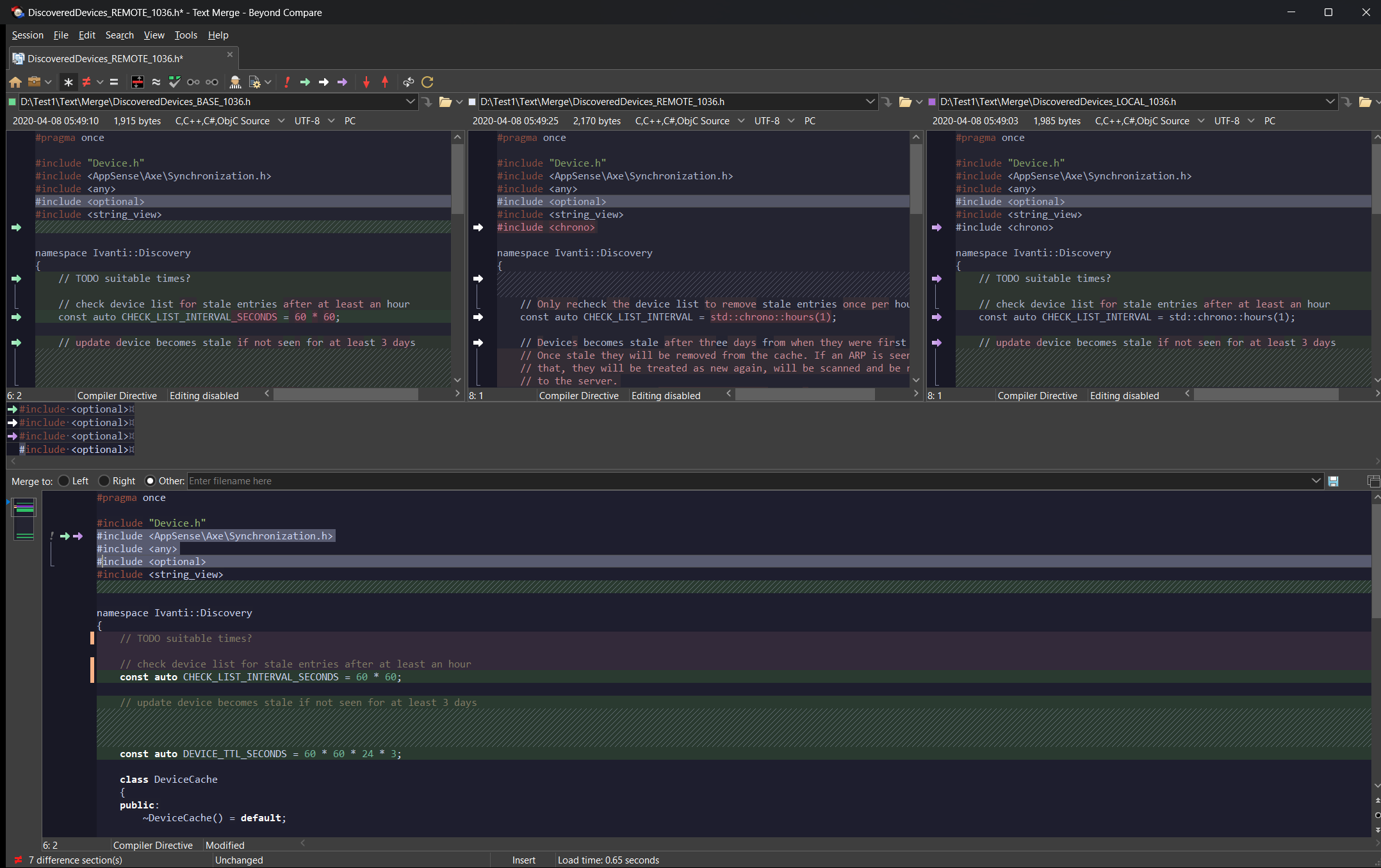The height and width of the screenshot is (868, 1381).
Task: Toggle Show Differences not-equal filter
Action: (x=86, y=82)
